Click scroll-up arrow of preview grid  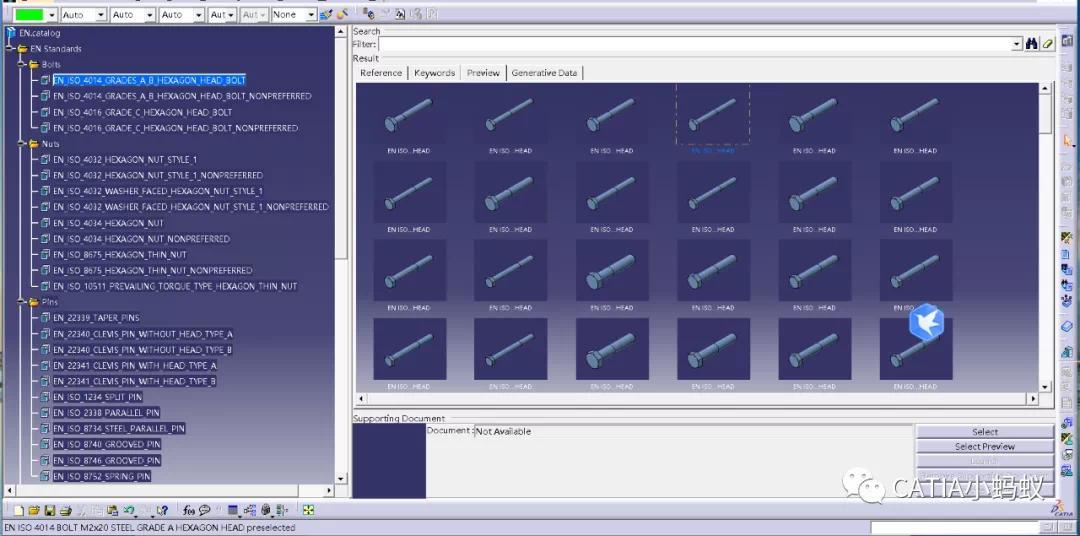(x=1046, y=88)
